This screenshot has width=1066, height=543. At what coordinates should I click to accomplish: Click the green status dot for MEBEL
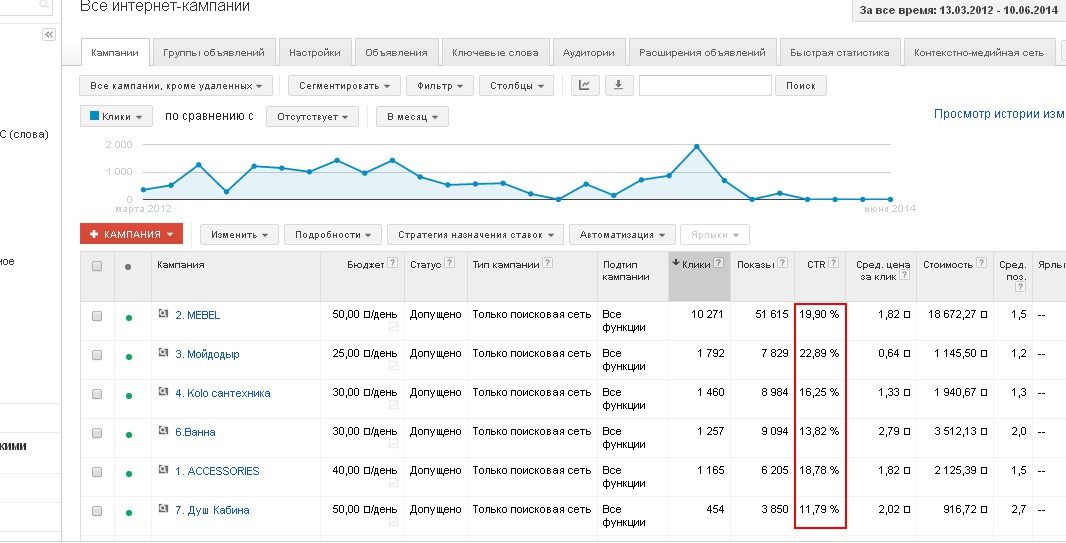click(x=128, y=316)
